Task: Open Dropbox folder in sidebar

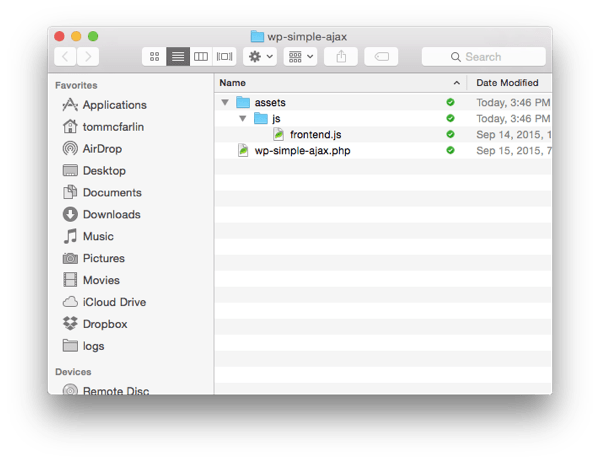Action: (104, 324)
